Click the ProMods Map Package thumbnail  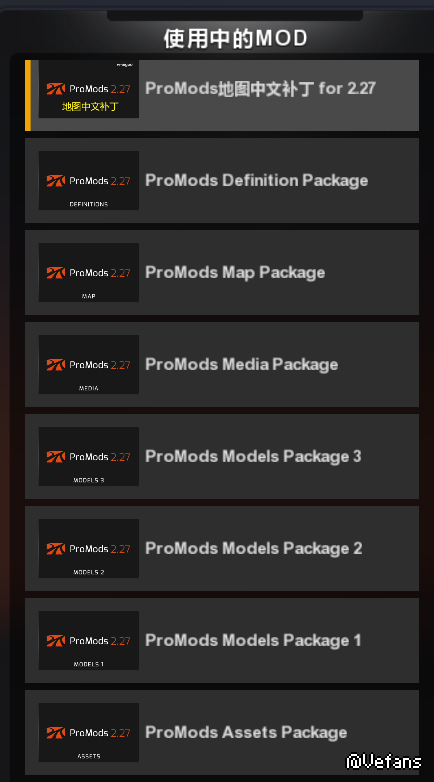pos(89,272)
